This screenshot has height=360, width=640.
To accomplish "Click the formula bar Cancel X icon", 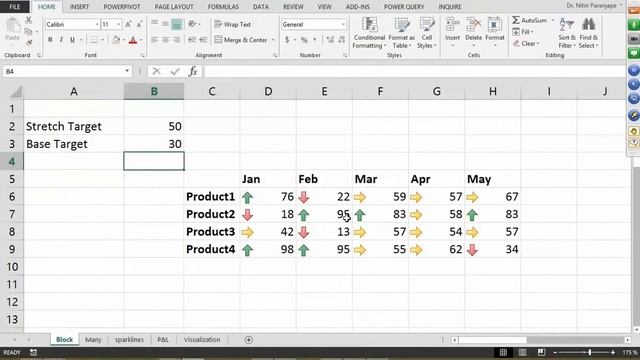I will tap(156, 71).
